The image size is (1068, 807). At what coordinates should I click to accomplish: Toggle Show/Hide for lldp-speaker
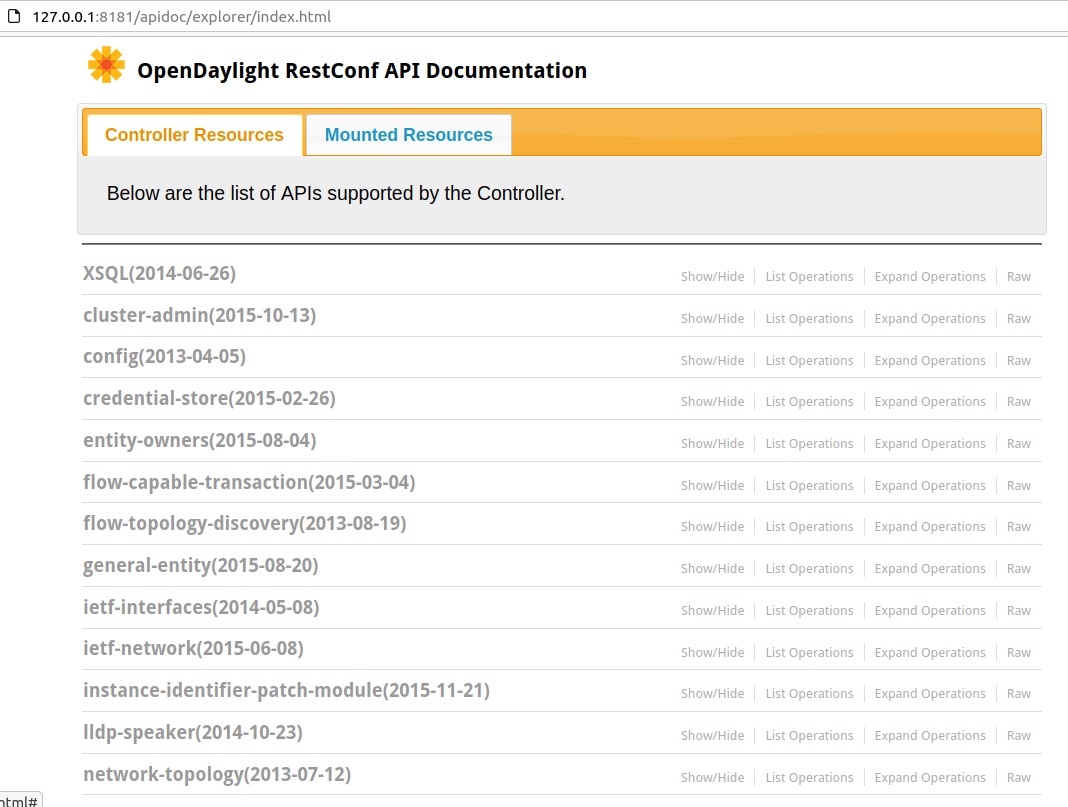pos(712,735)
